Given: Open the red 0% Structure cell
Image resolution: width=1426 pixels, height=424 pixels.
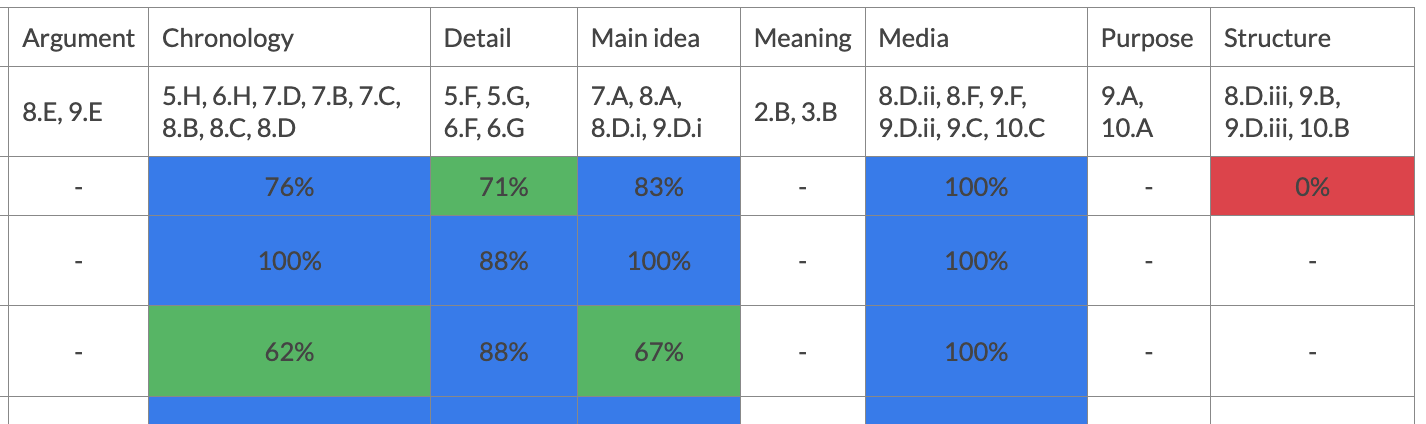Looking at the screenshot, I should click(1312, 186).
